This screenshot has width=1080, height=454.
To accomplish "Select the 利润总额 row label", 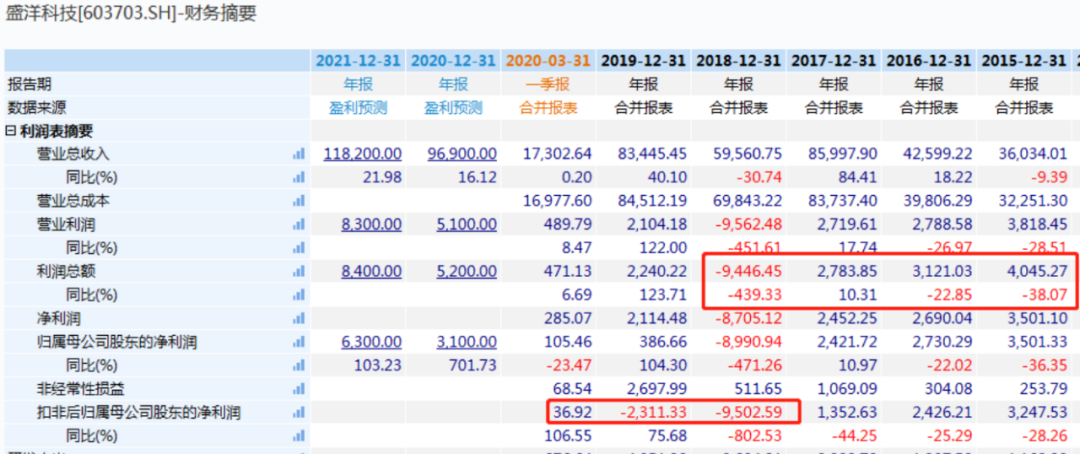I will point(65,272).
